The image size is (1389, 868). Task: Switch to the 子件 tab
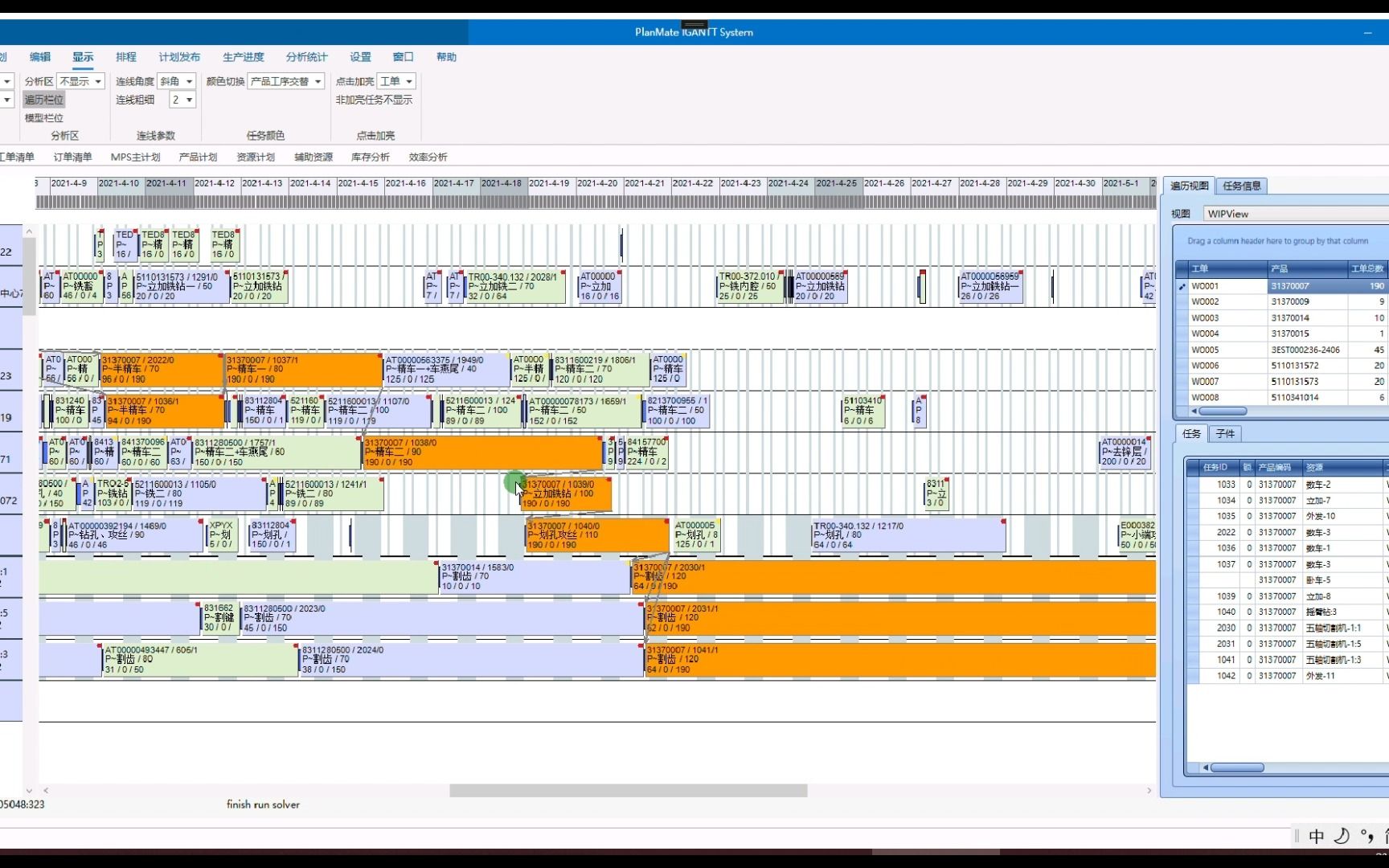[1226, 433]
